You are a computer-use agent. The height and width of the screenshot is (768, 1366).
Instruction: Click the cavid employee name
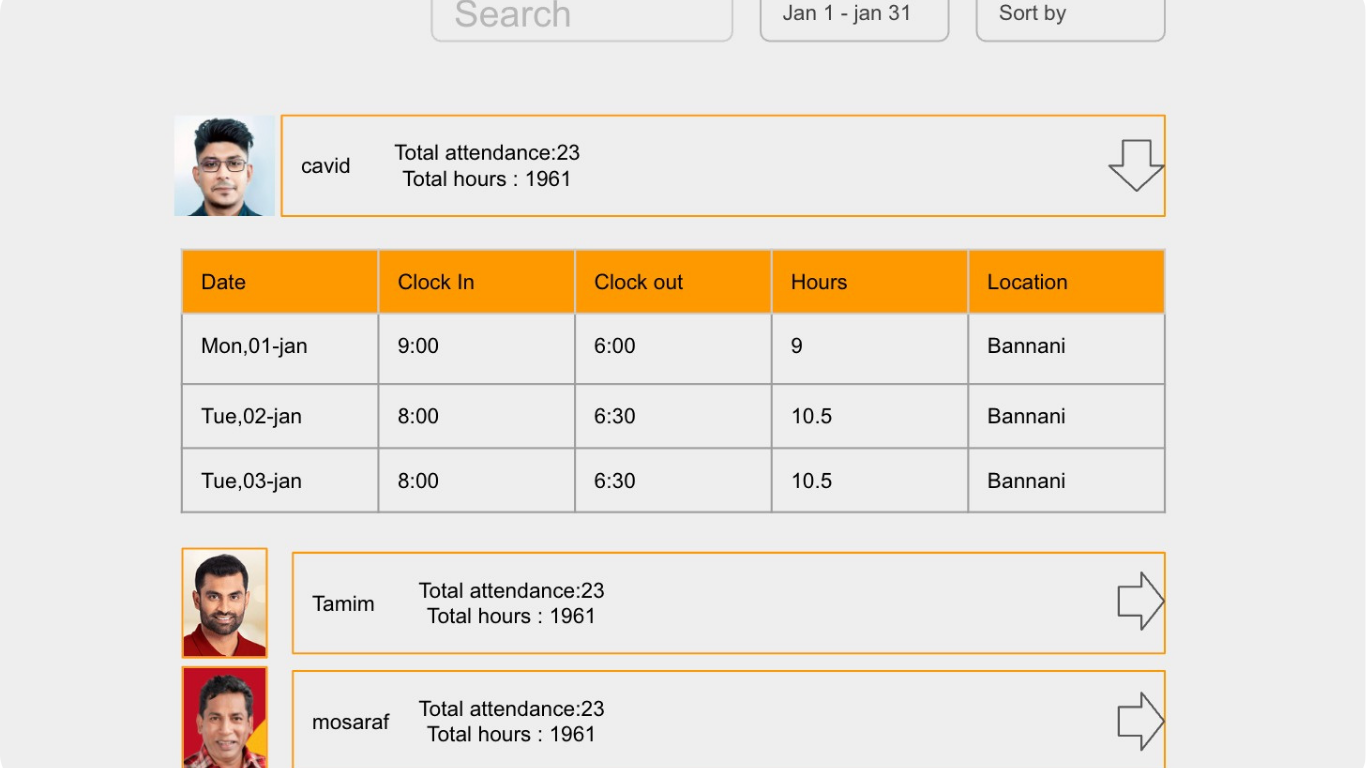click(326, 166)
